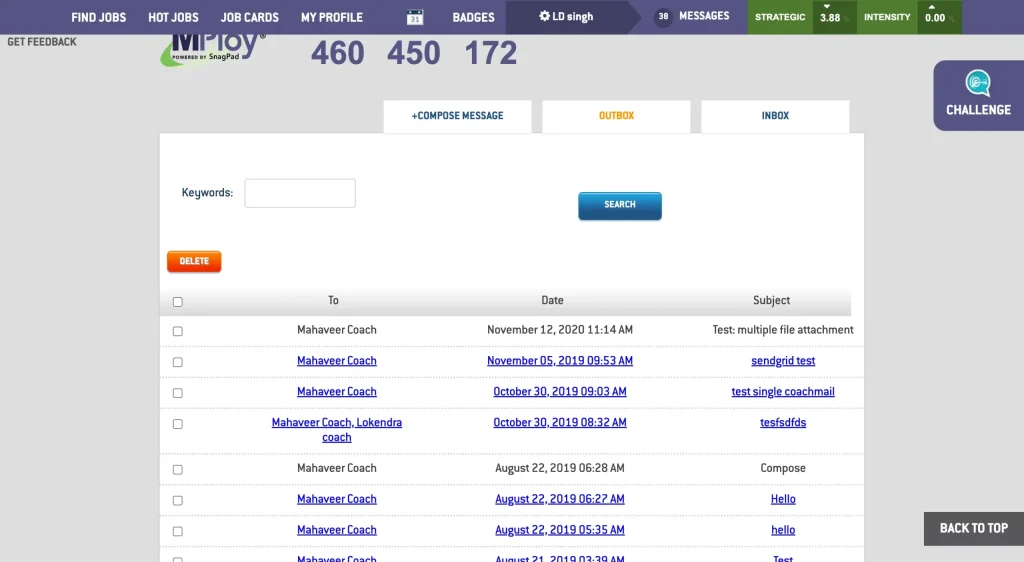Tick checkbox for the tesfsdfds message
Image resolution: width=1024 pixels, height=562 pixels.
pos(178,424)
